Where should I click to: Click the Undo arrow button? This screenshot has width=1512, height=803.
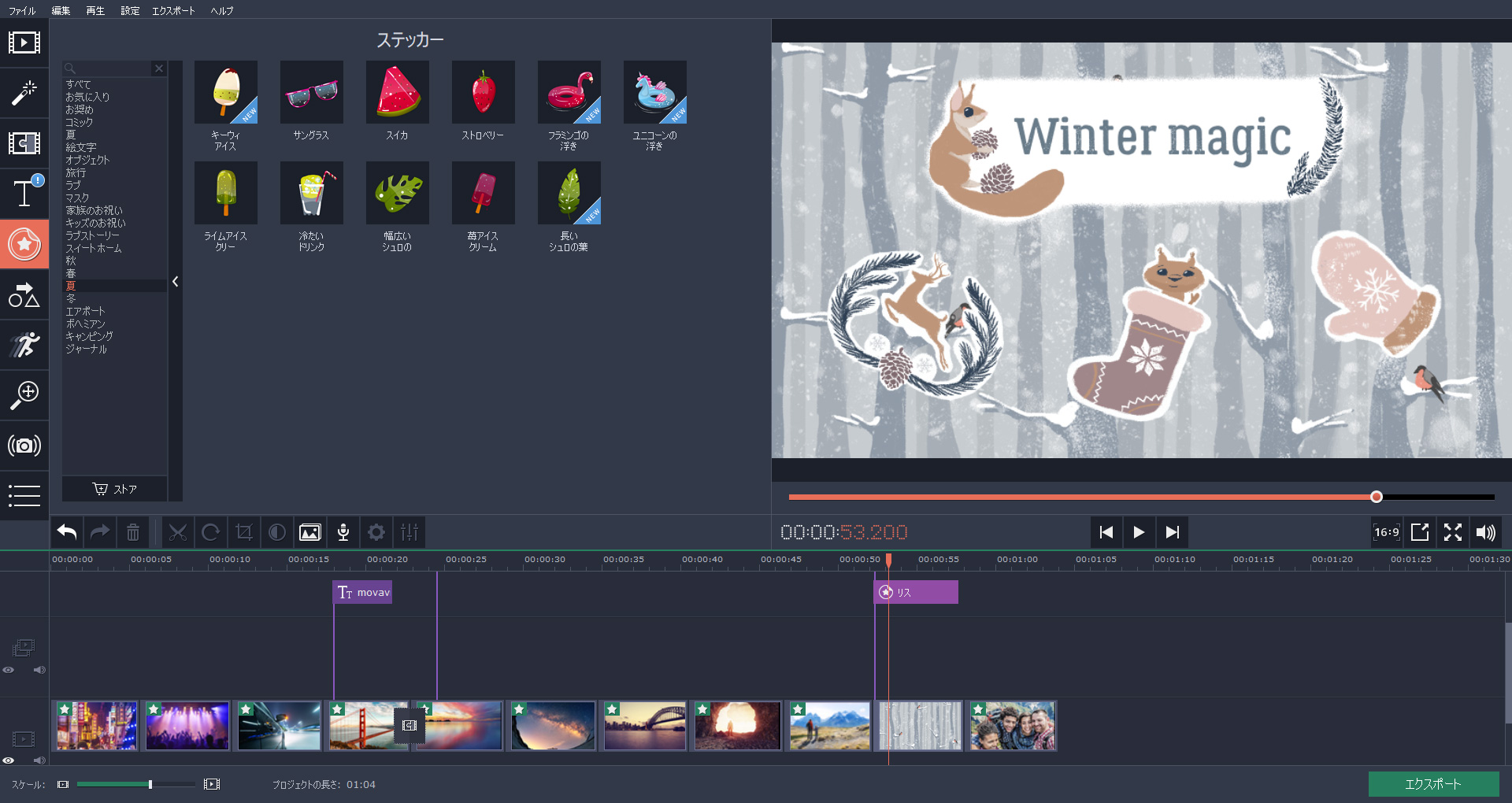pyautogui.click(x=67, y=533)
